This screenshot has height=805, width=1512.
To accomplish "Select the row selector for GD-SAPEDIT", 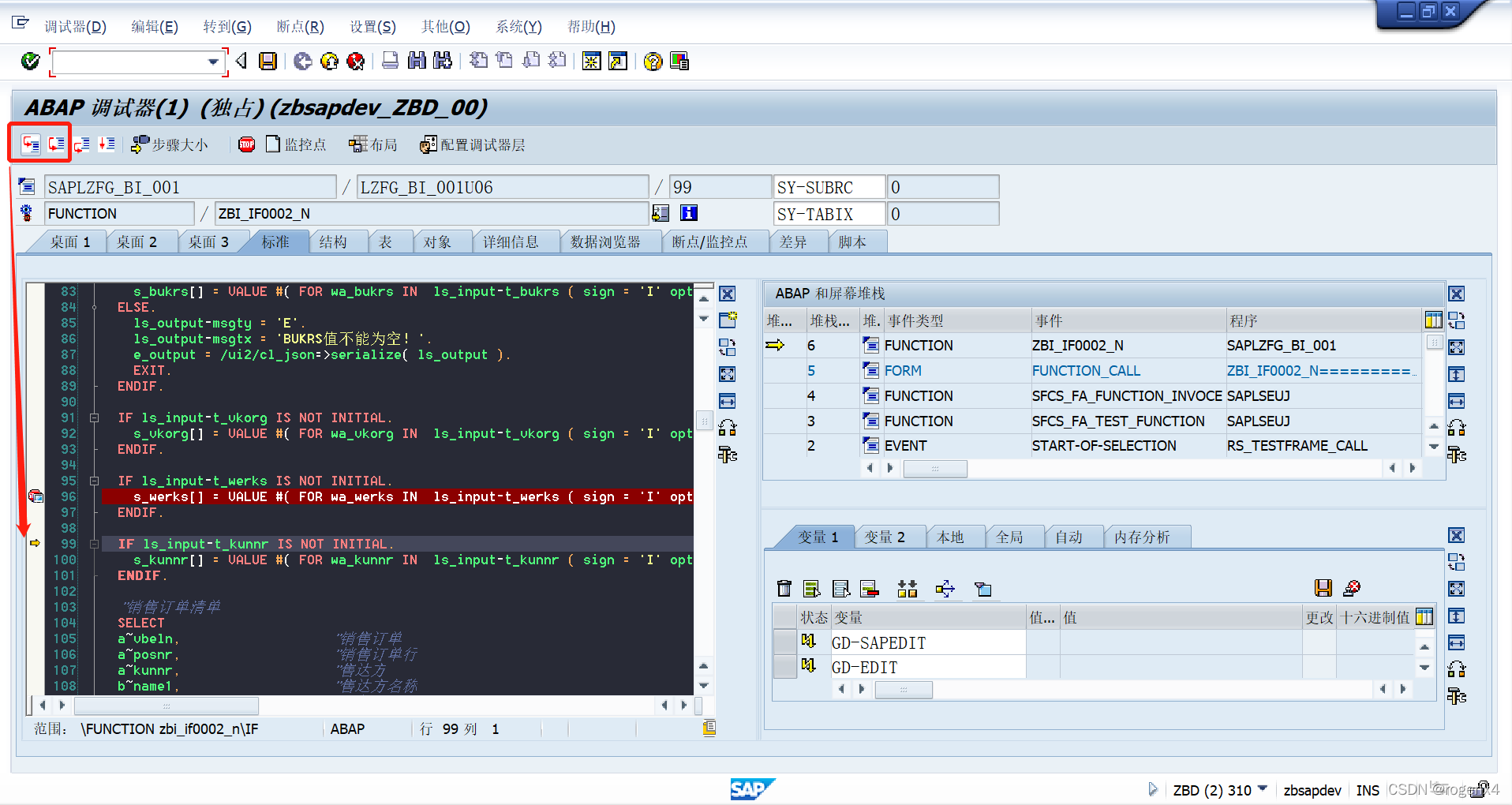I will pos(784,642).
